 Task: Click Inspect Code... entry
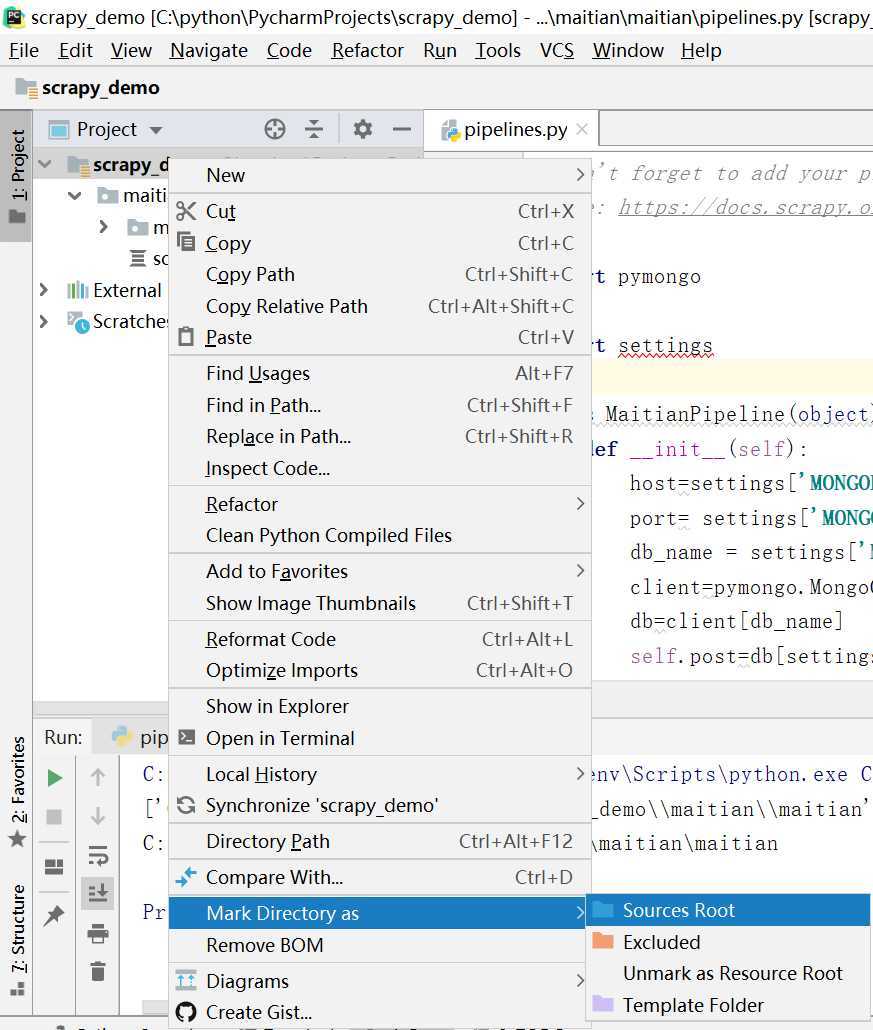380,468
